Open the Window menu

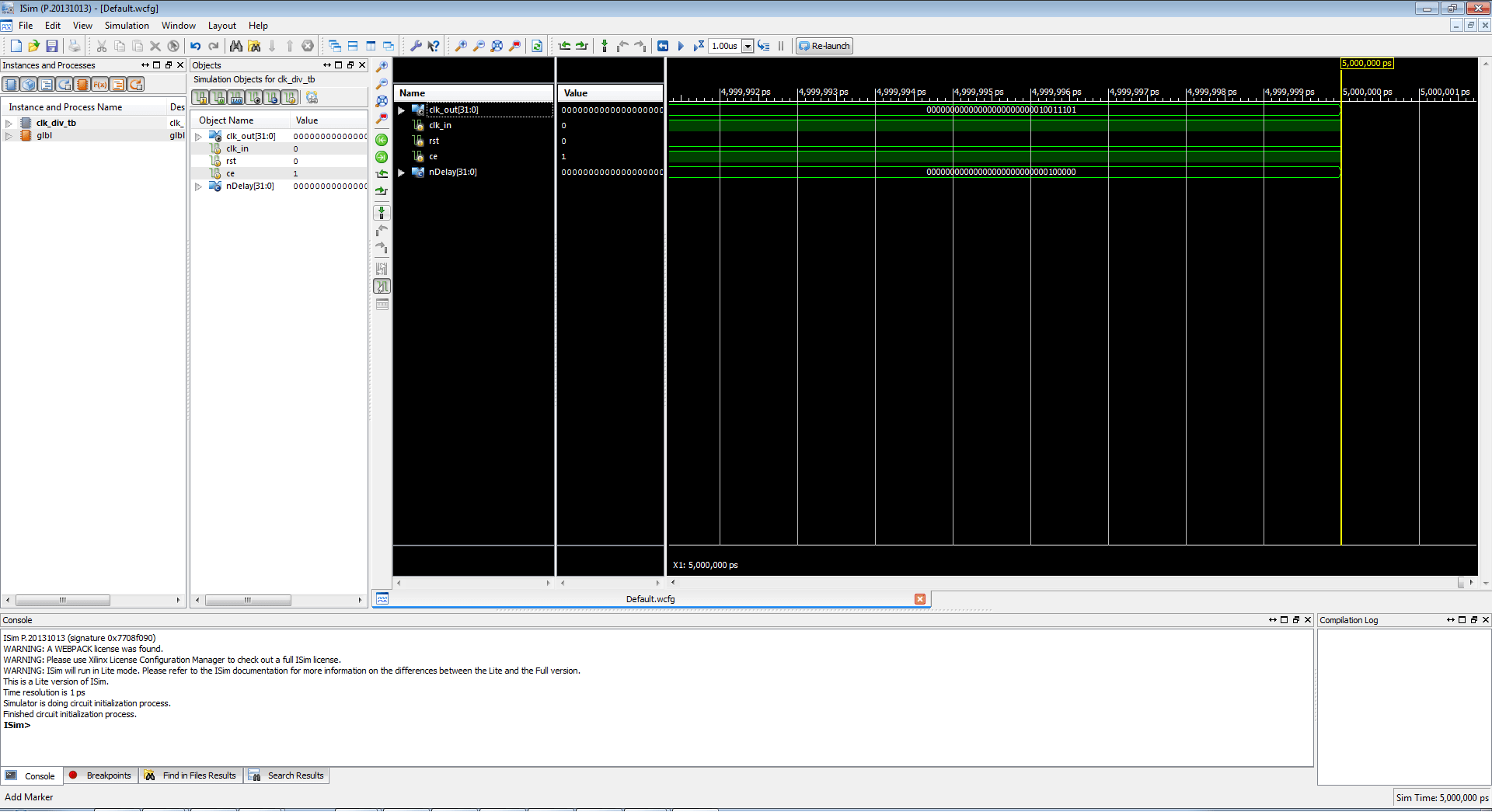179,26
